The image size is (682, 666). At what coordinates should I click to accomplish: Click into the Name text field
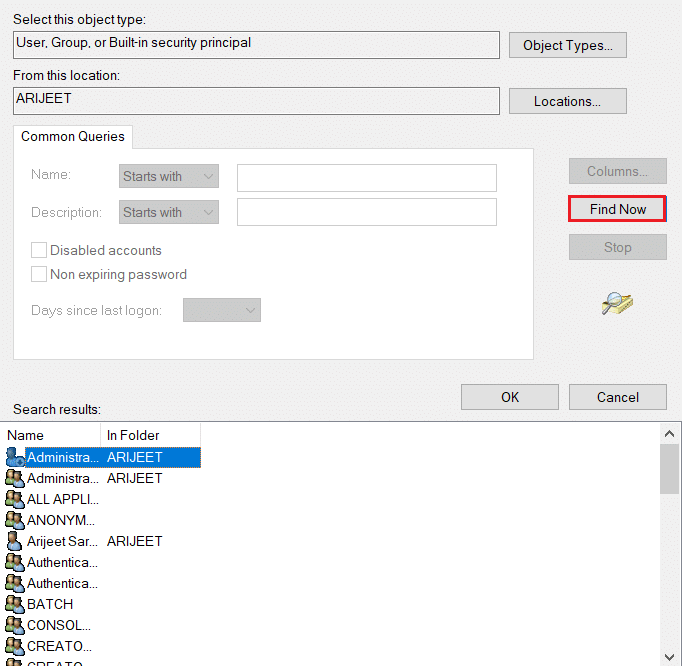coord(367,177)
